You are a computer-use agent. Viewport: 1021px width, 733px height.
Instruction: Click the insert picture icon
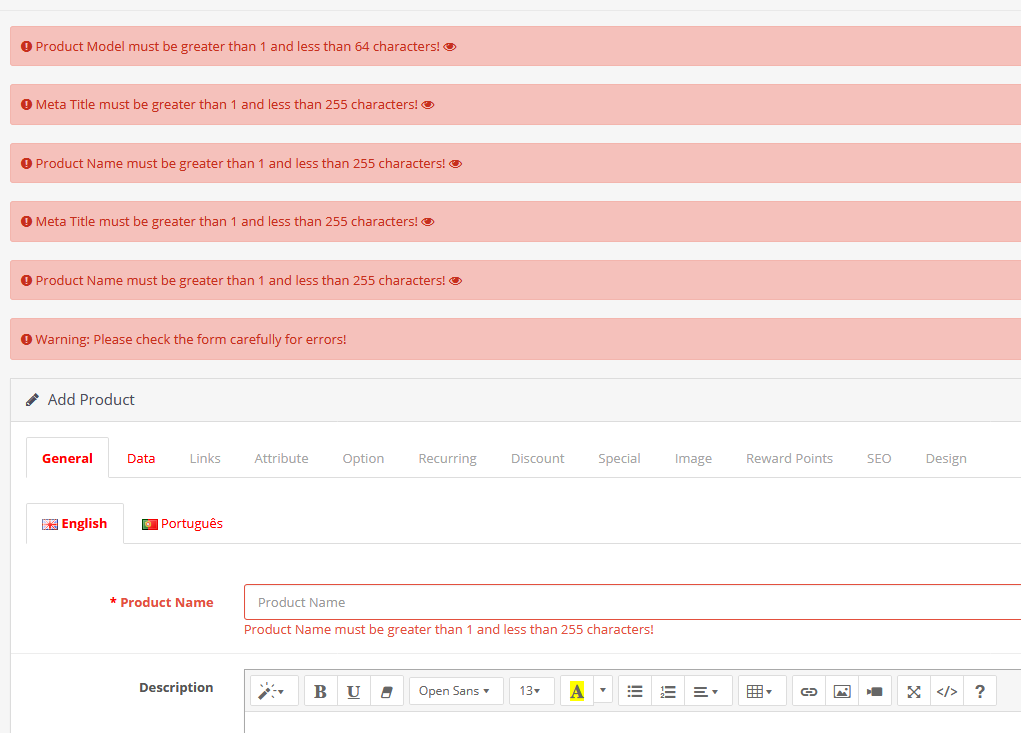click(842, 691)
